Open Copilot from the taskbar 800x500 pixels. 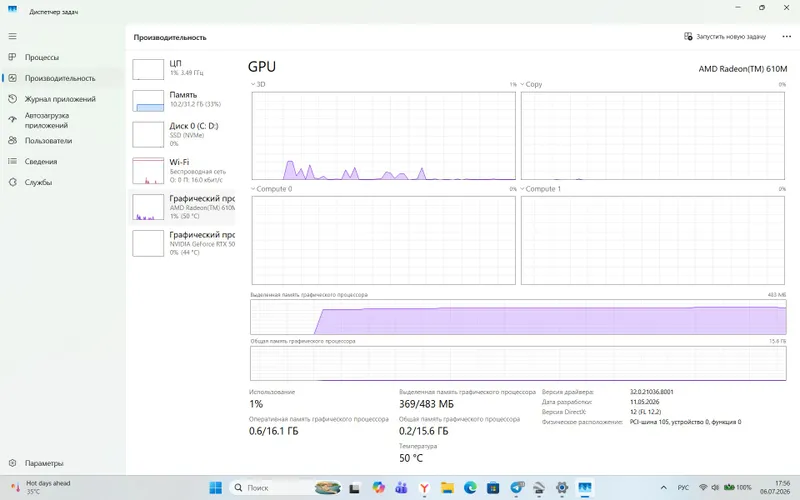(378, 488)
